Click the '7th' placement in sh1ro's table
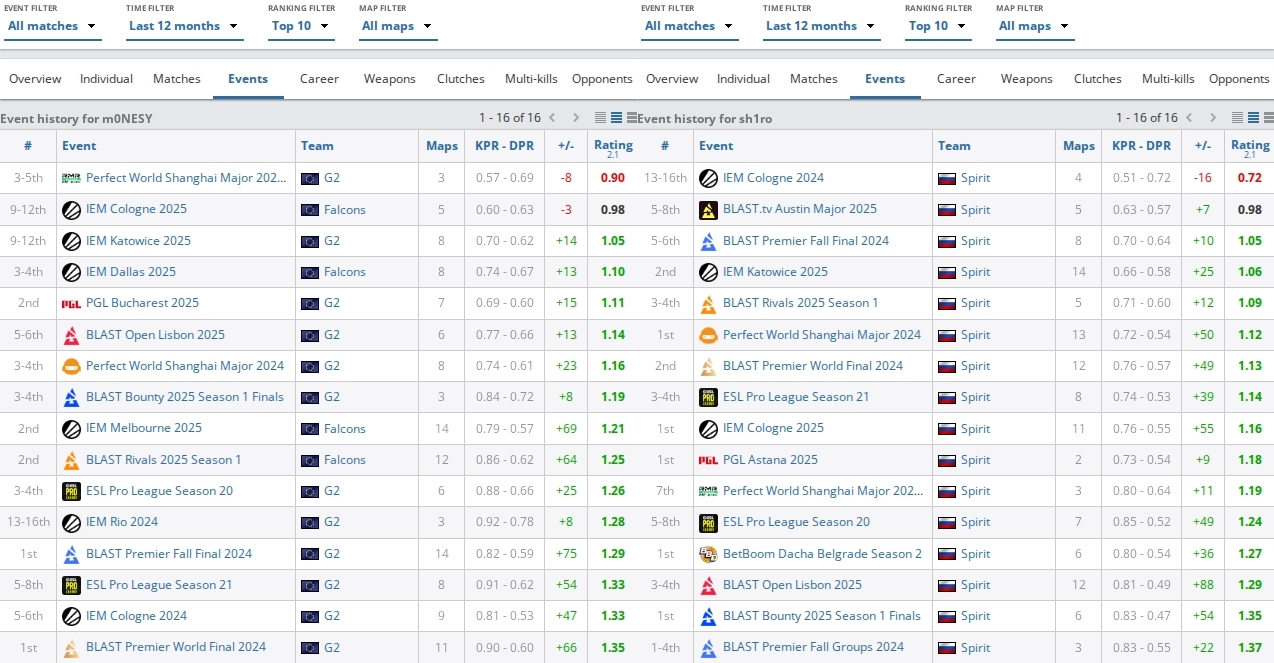Image resolution: width=1274 pixels, height=663 pixels. tap(665, 491)
